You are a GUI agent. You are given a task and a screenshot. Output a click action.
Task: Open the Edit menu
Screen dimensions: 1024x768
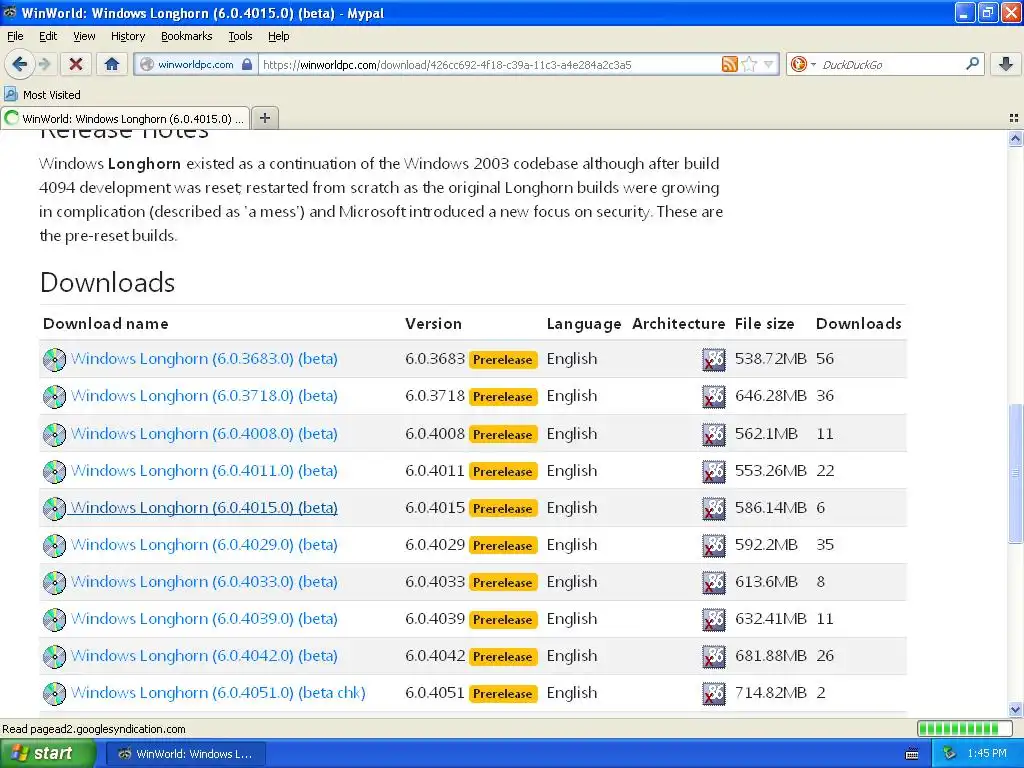coord(48,37)
